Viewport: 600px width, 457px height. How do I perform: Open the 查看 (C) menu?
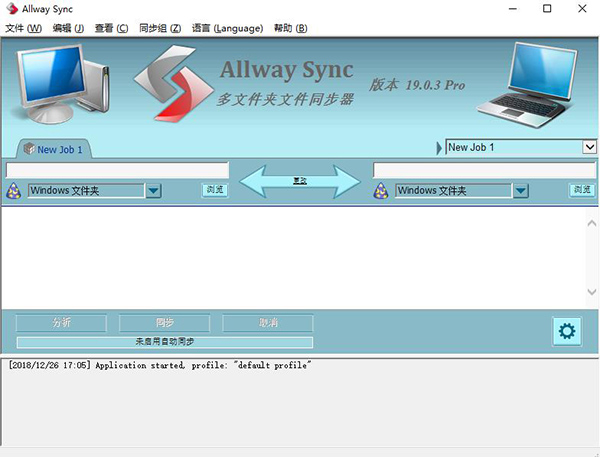tap(111, 28)
